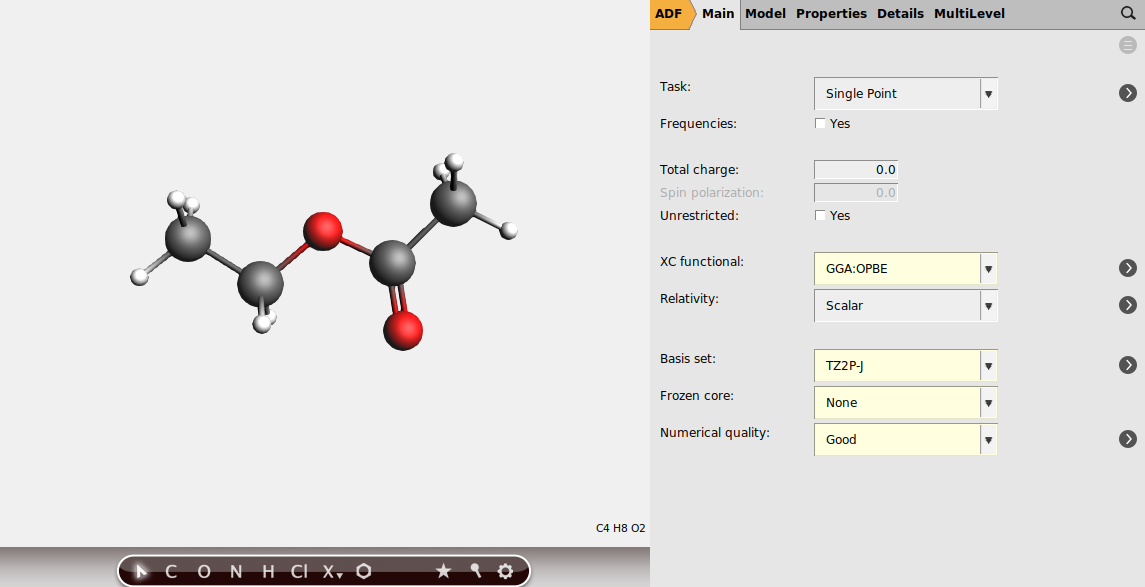Open the element picker arrow next to X
1145x587 pixels.
click(338, 575)
